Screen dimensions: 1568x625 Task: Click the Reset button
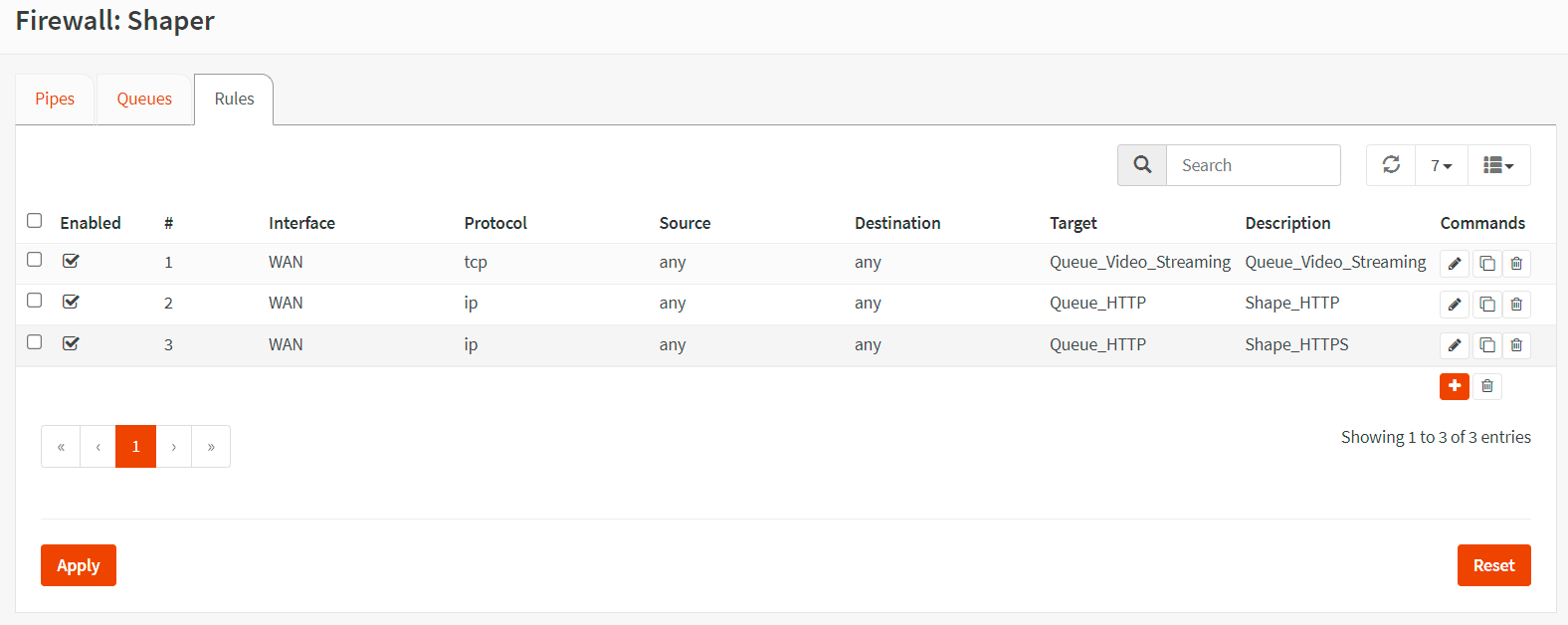pos(1493,565)
